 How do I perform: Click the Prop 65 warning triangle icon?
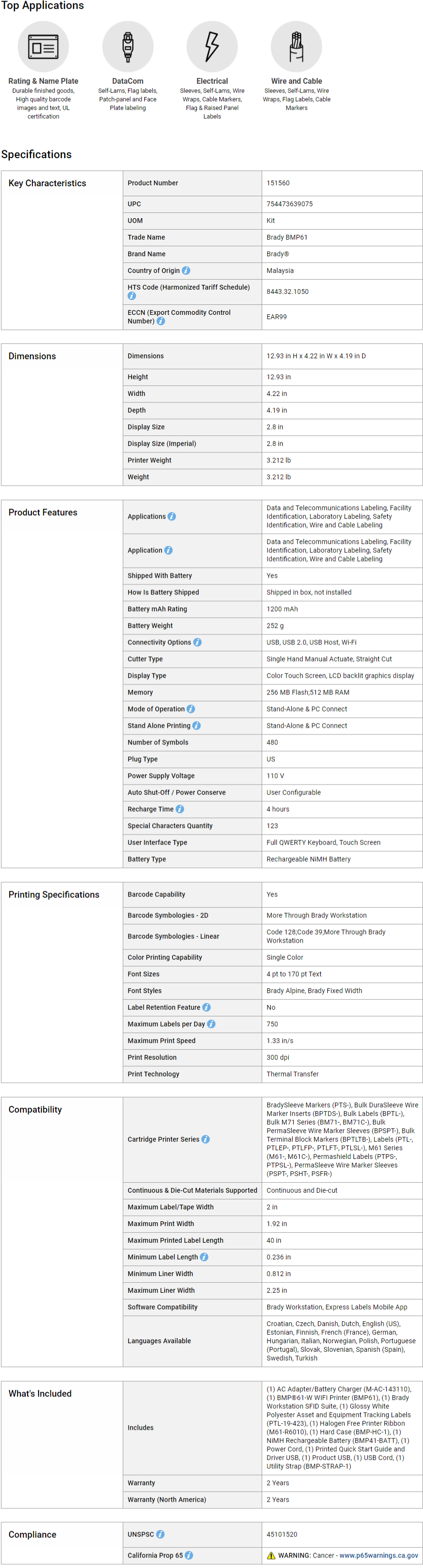pos(271,1555)
